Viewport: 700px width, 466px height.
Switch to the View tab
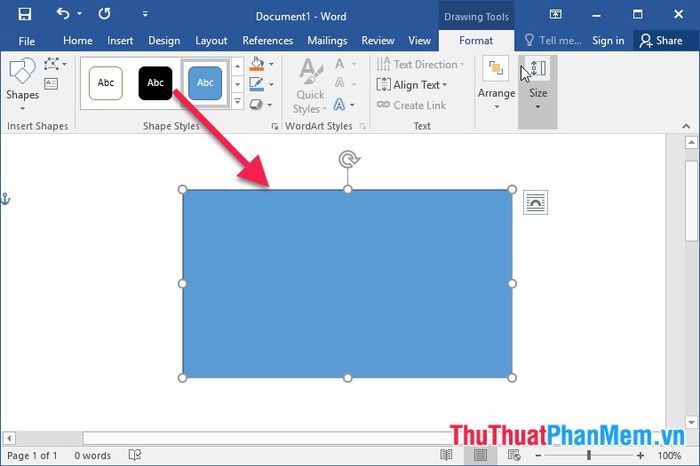[x=419, y=41]
